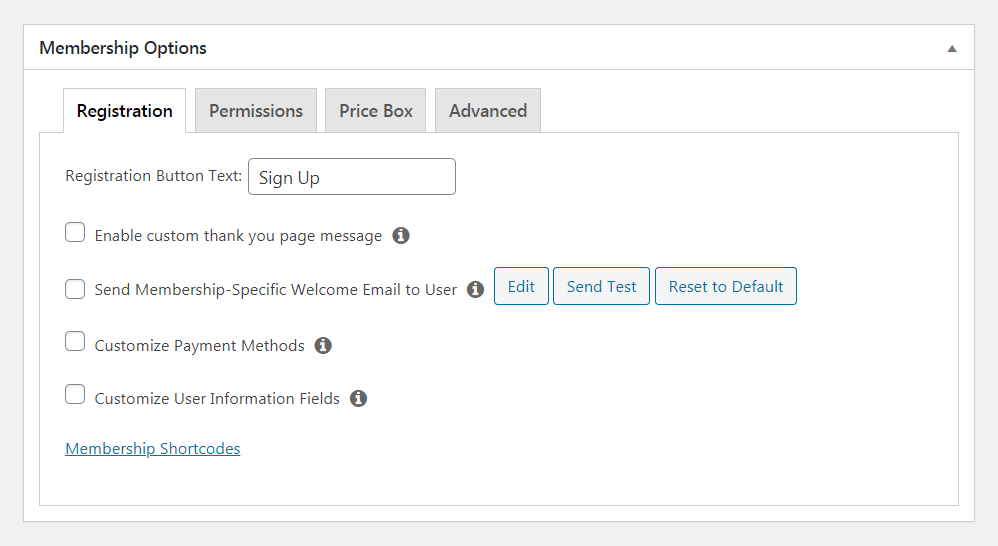Click info icon beside Customize Payment Methods
The image size is (998, 546).
point(323,346)
